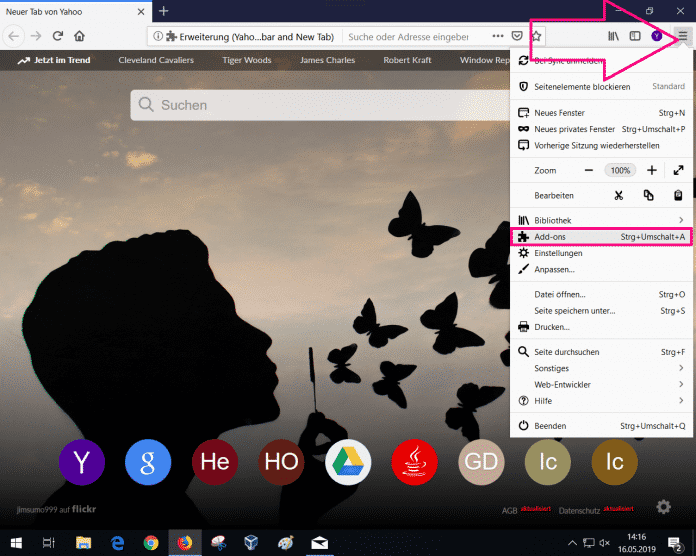Open the Library sidebar icon in toolbar
This screenshot has width=696, height=556.
(x=611, y=36)
